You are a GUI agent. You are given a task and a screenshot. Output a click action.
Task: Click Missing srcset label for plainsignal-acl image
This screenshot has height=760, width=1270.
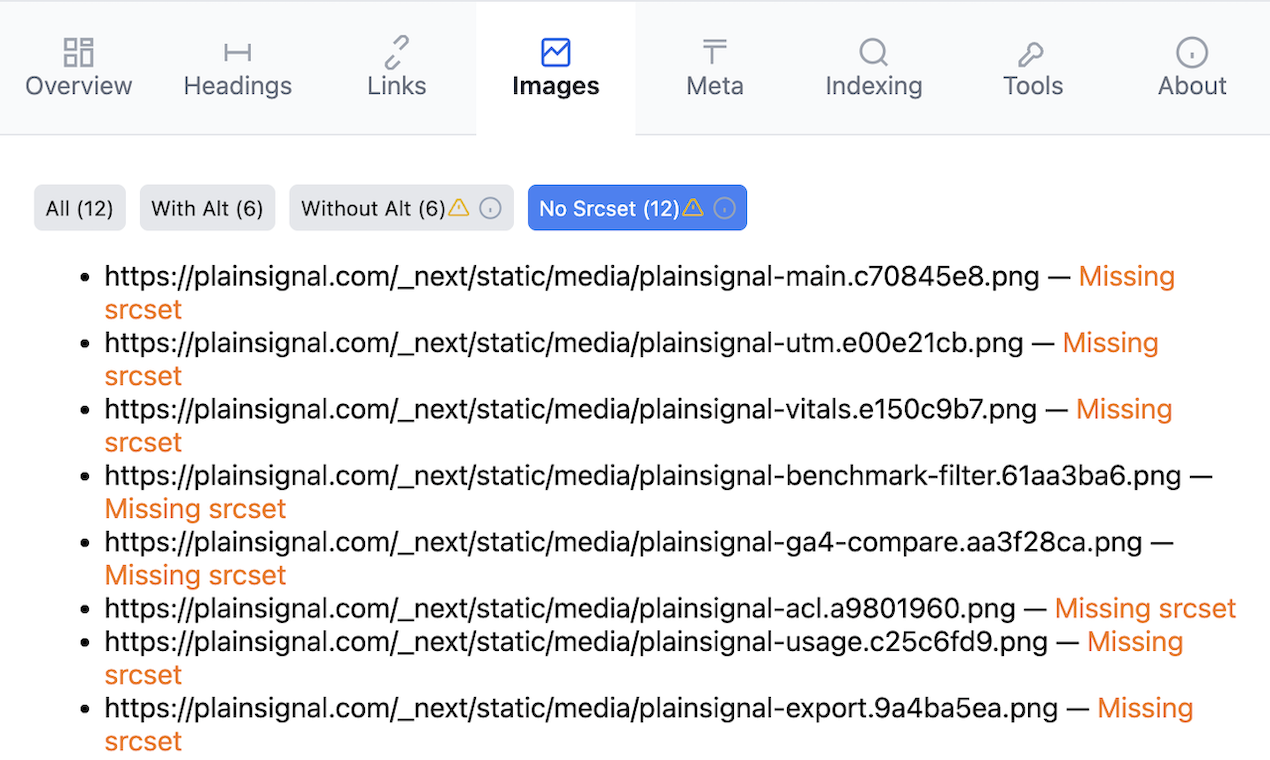coord(1146,608)
